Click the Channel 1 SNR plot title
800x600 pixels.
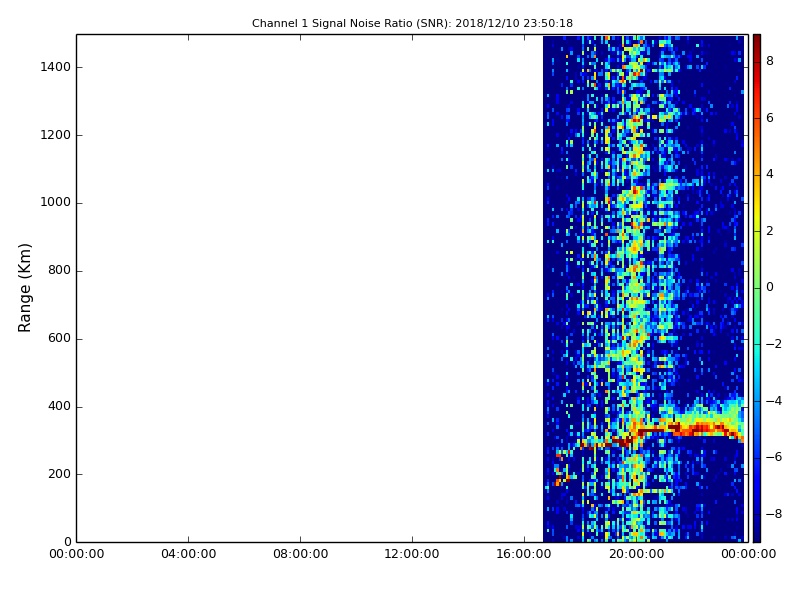412,23
